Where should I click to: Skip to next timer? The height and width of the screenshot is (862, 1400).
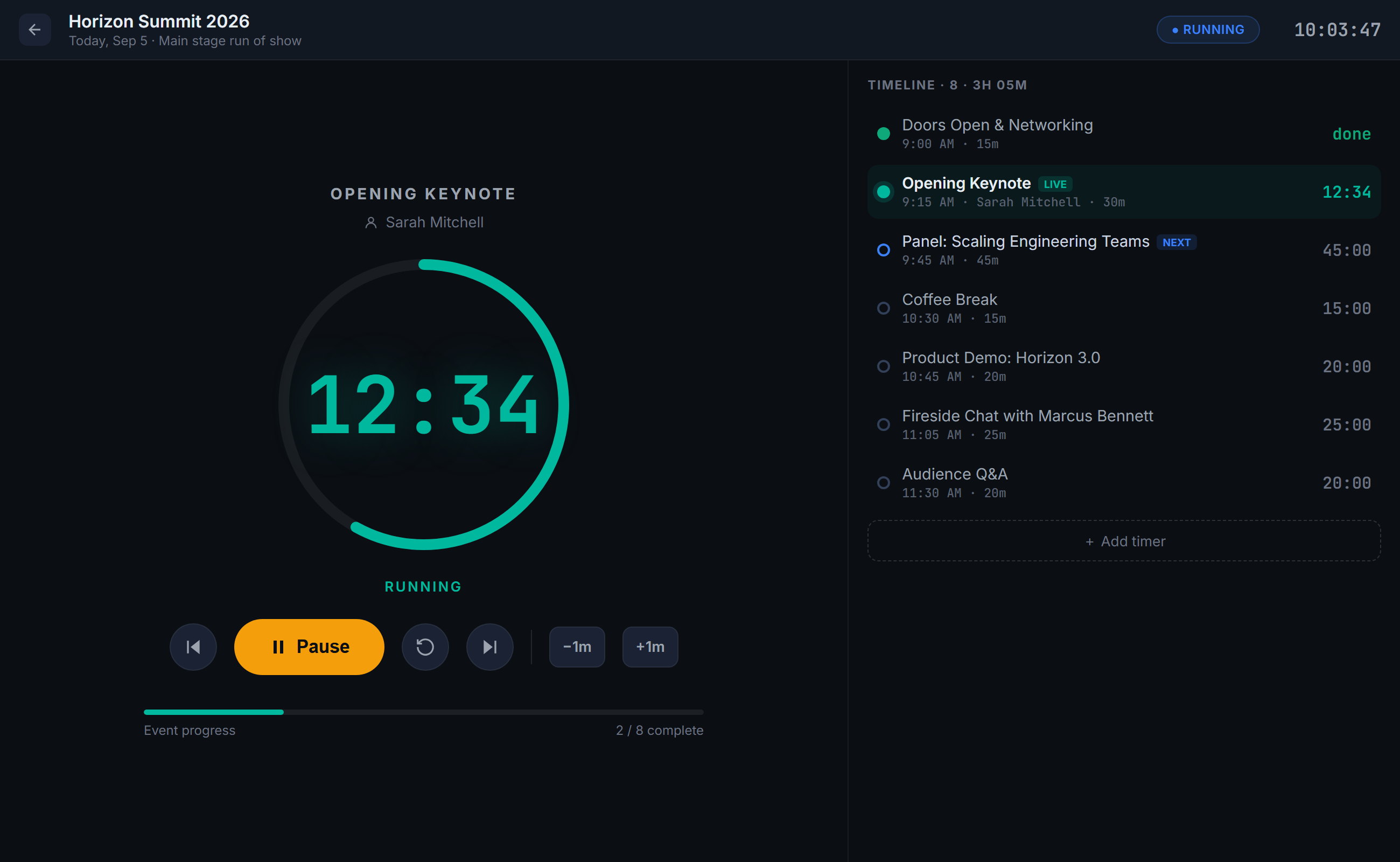coord(489,647)
